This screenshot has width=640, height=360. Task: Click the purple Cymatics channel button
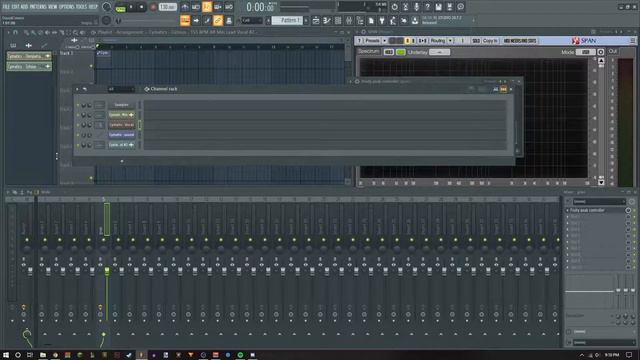pos(122,135)
